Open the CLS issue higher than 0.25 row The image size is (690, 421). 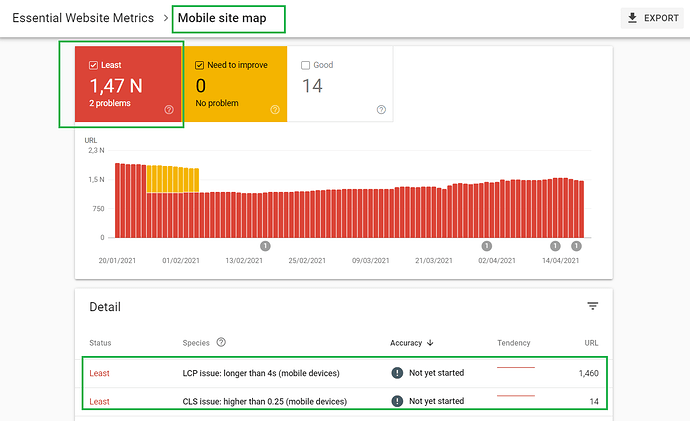(345, 401)
